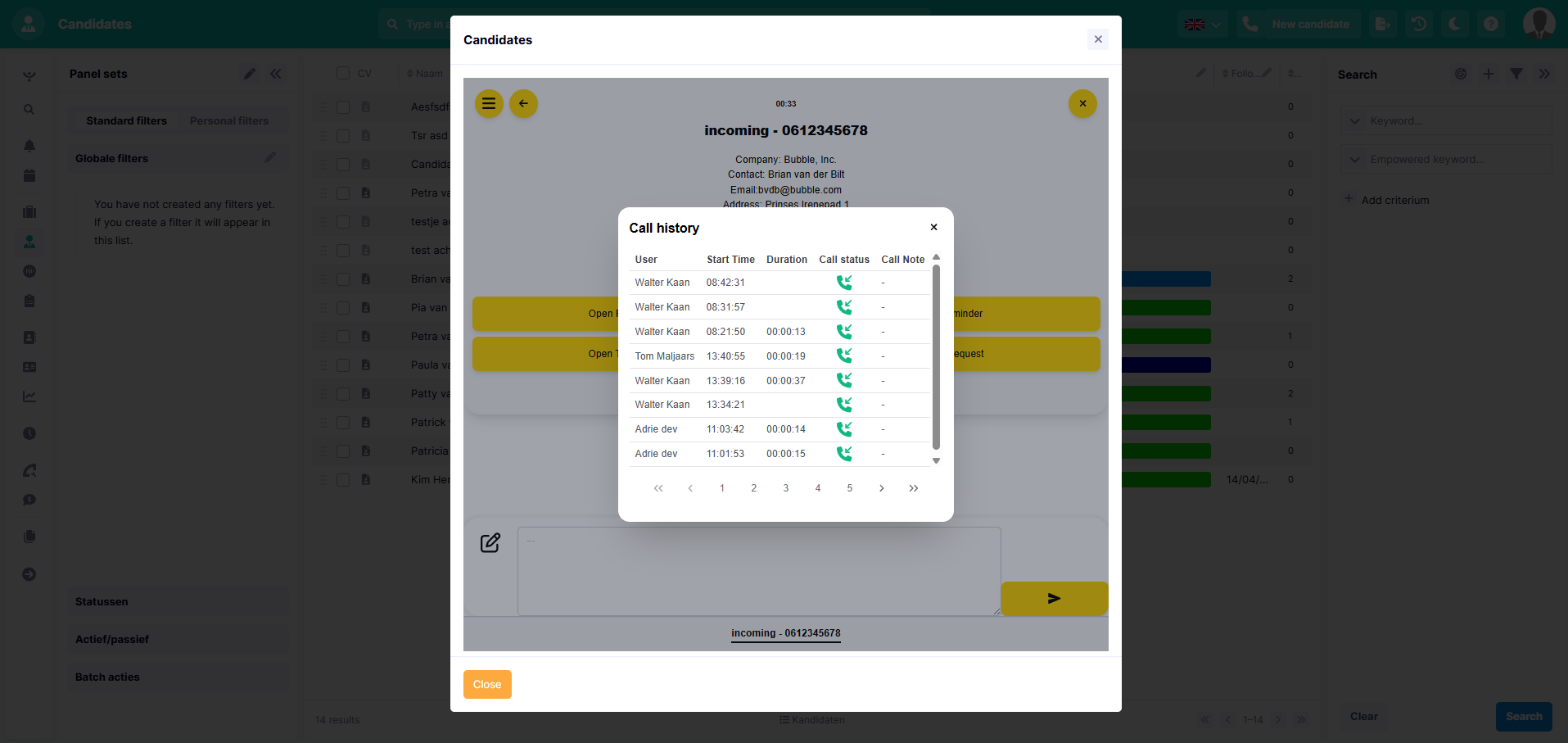Click the orange Close button
1568x743 pixels.
tap(487, 685)
